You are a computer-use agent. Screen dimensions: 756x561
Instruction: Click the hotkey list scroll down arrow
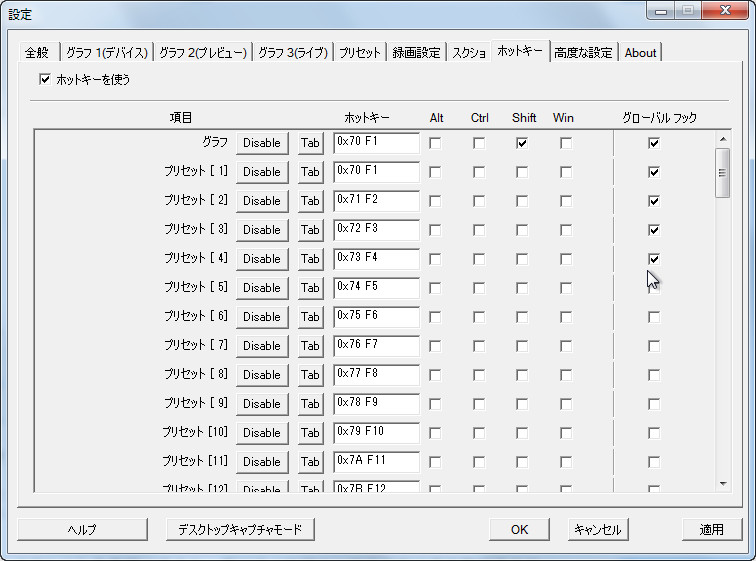723,483
